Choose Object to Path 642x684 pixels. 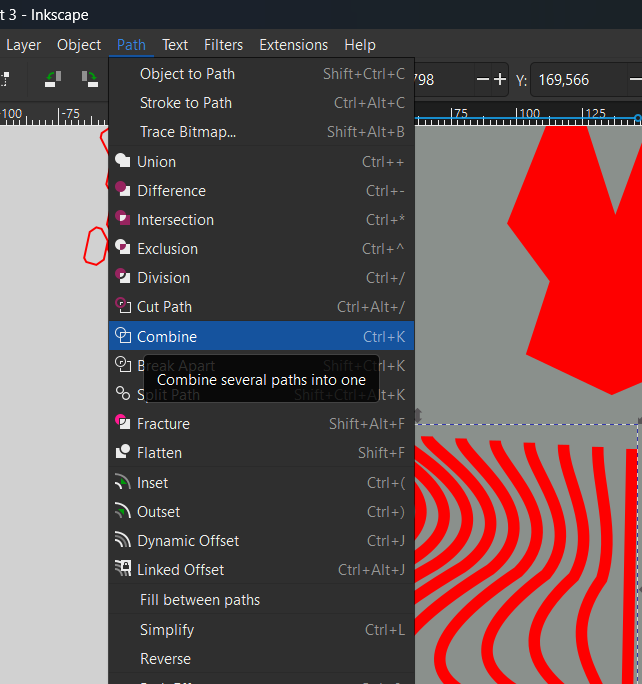tap(261, 74)
